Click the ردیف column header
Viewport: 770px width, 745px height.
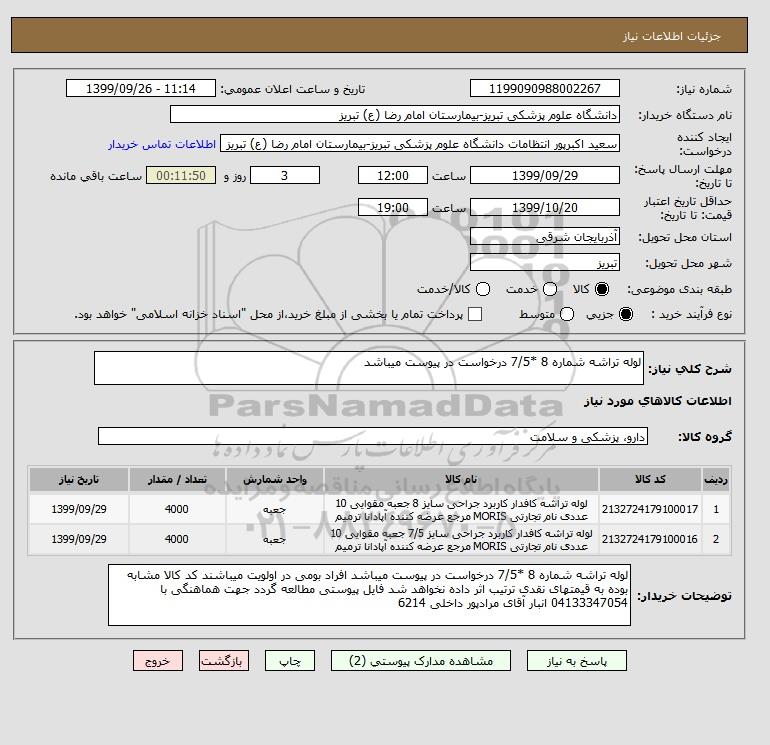pyautogui.click(x=716, y=479)
